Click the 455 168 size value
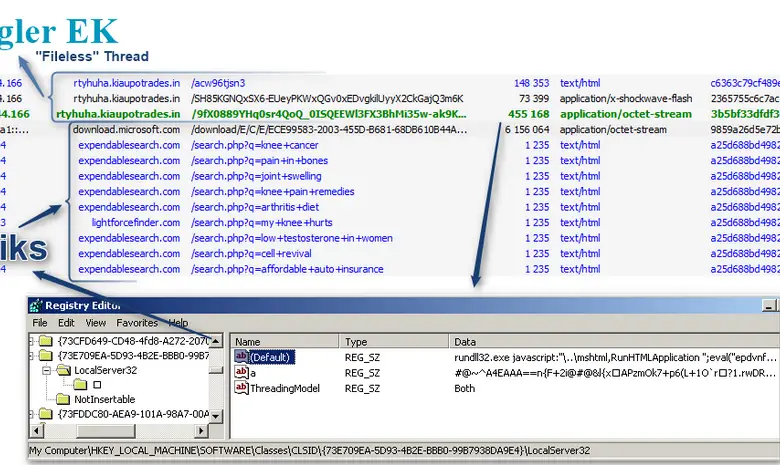Viewport: 780px width, 465px height. [x=528, y=114]
